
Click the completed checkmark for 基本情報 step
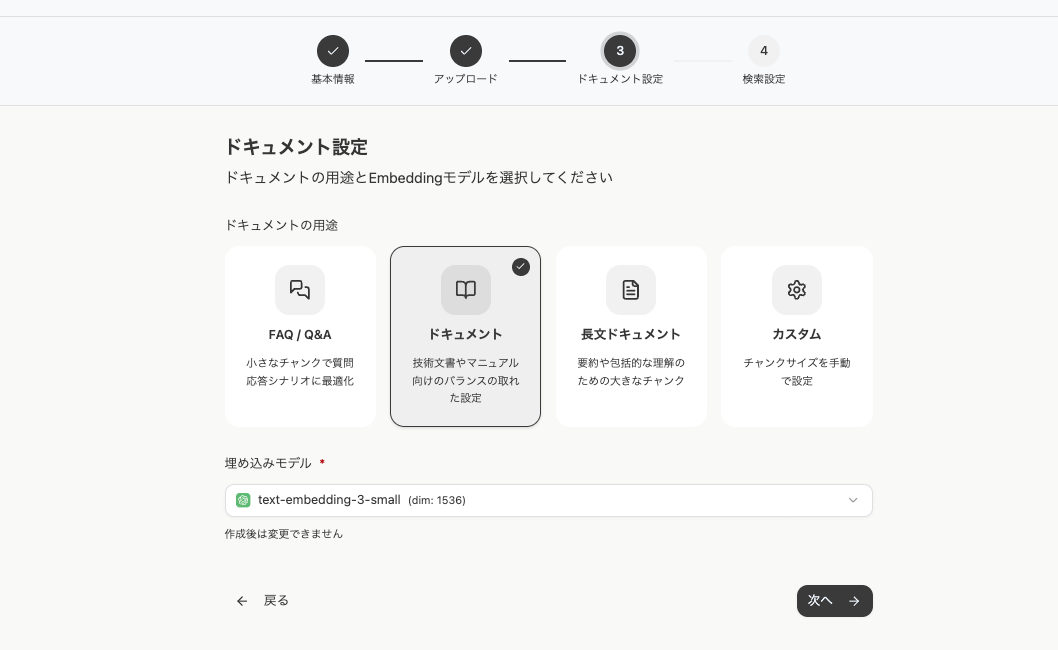(x=333, y=50)
